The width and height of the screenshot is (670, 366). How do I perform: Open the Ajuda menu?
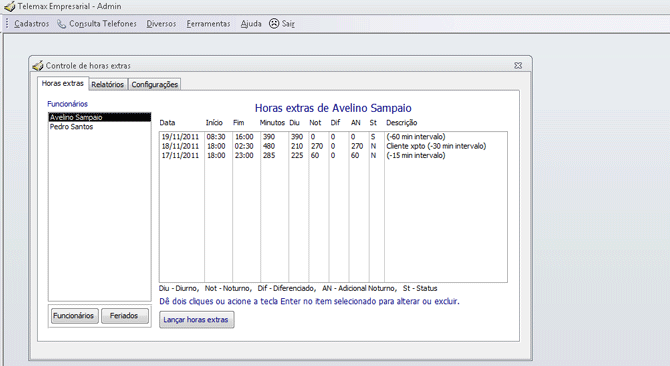point(251,23)
